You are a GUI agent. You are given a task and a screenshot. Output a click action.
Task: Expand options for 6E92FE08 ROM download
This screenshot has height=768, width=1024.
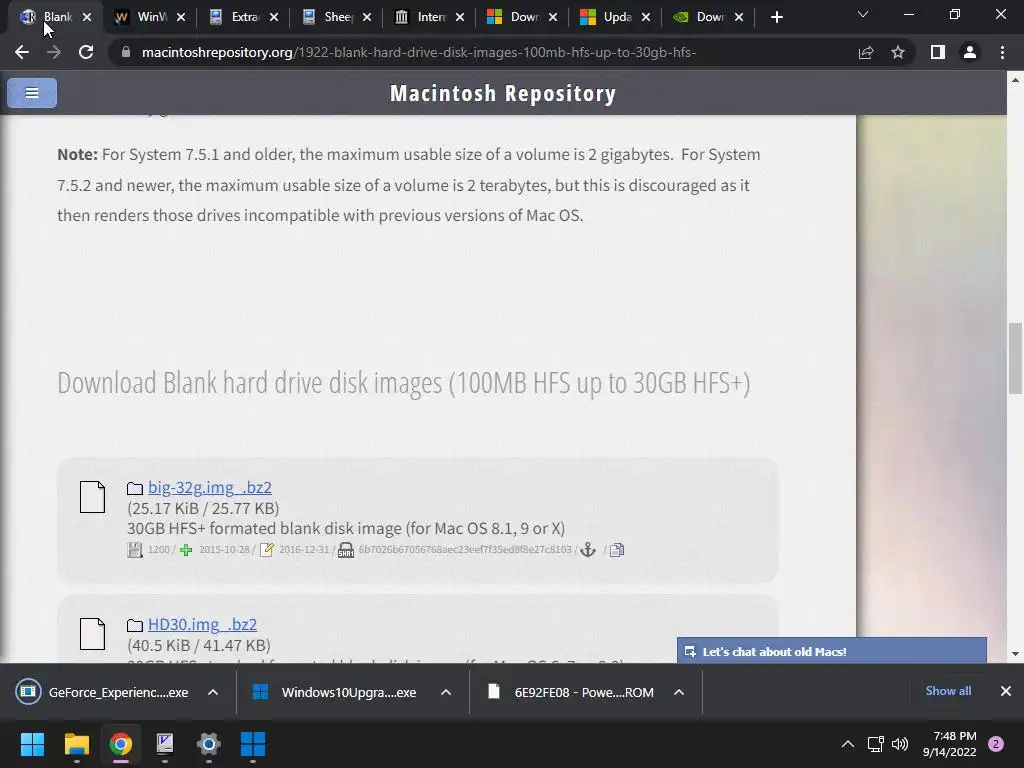click(679, 692)
